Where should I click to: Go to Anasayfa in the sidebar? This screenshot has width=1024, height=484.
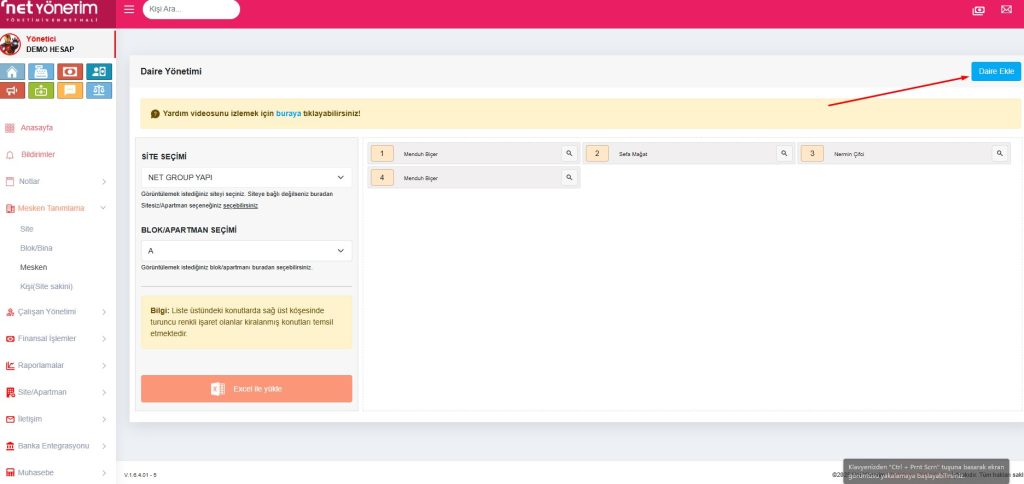36,128
